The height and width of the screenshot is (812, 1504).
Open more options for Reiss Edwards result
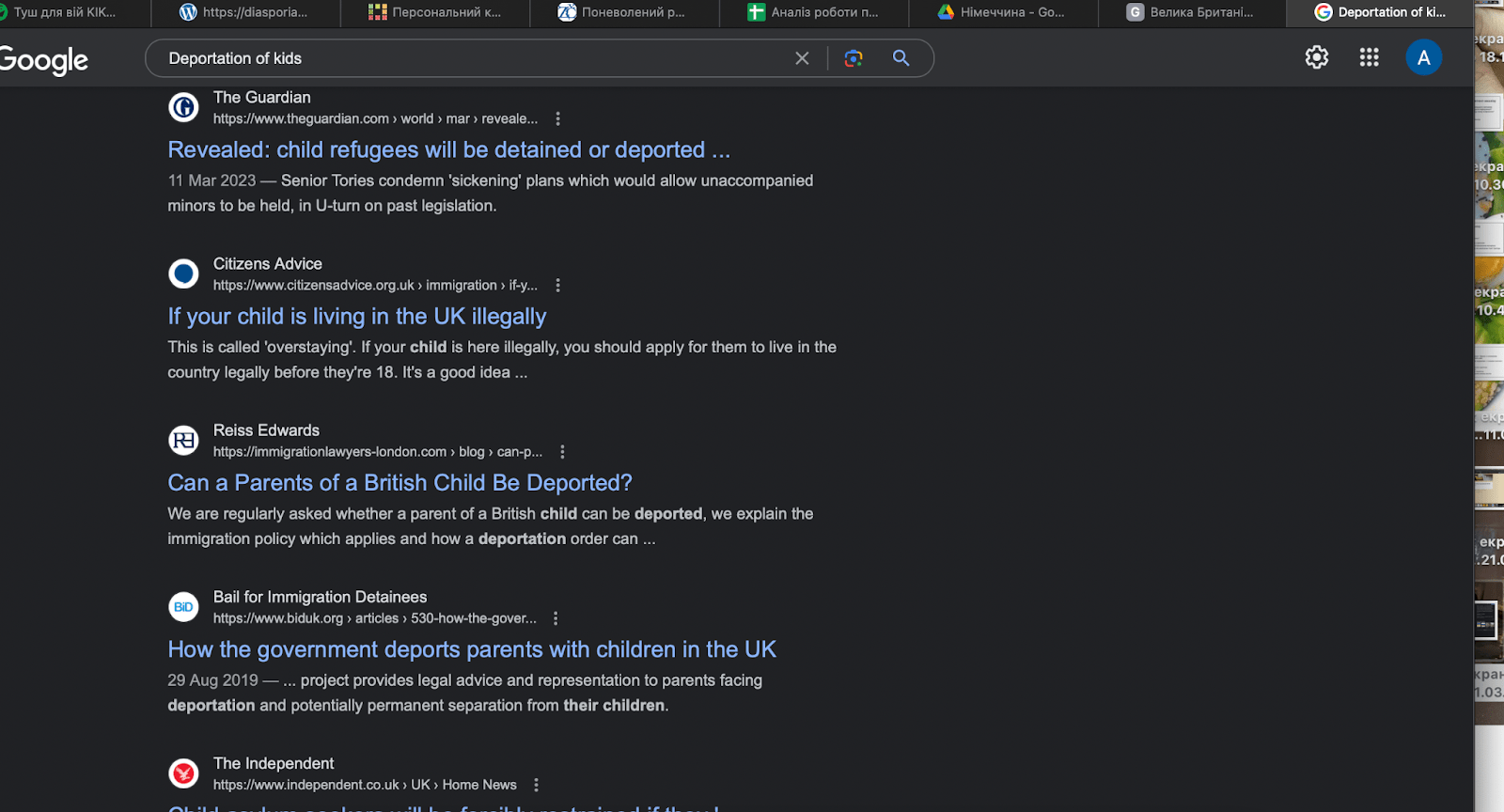(562, 452)
